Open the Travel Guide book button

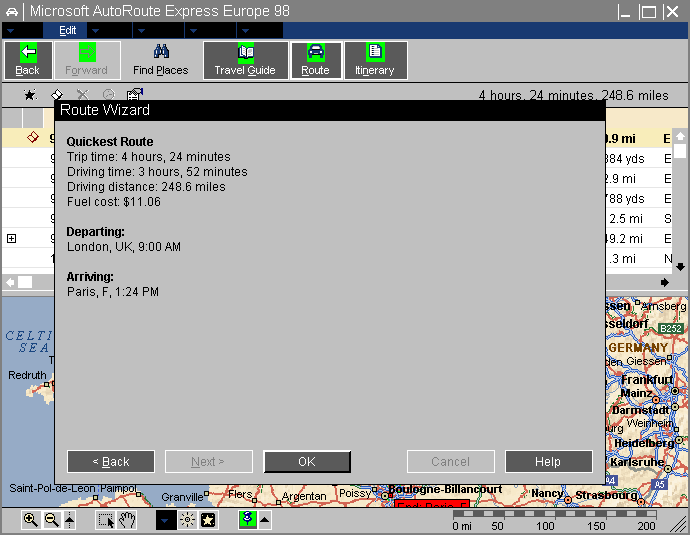point(246,60)
